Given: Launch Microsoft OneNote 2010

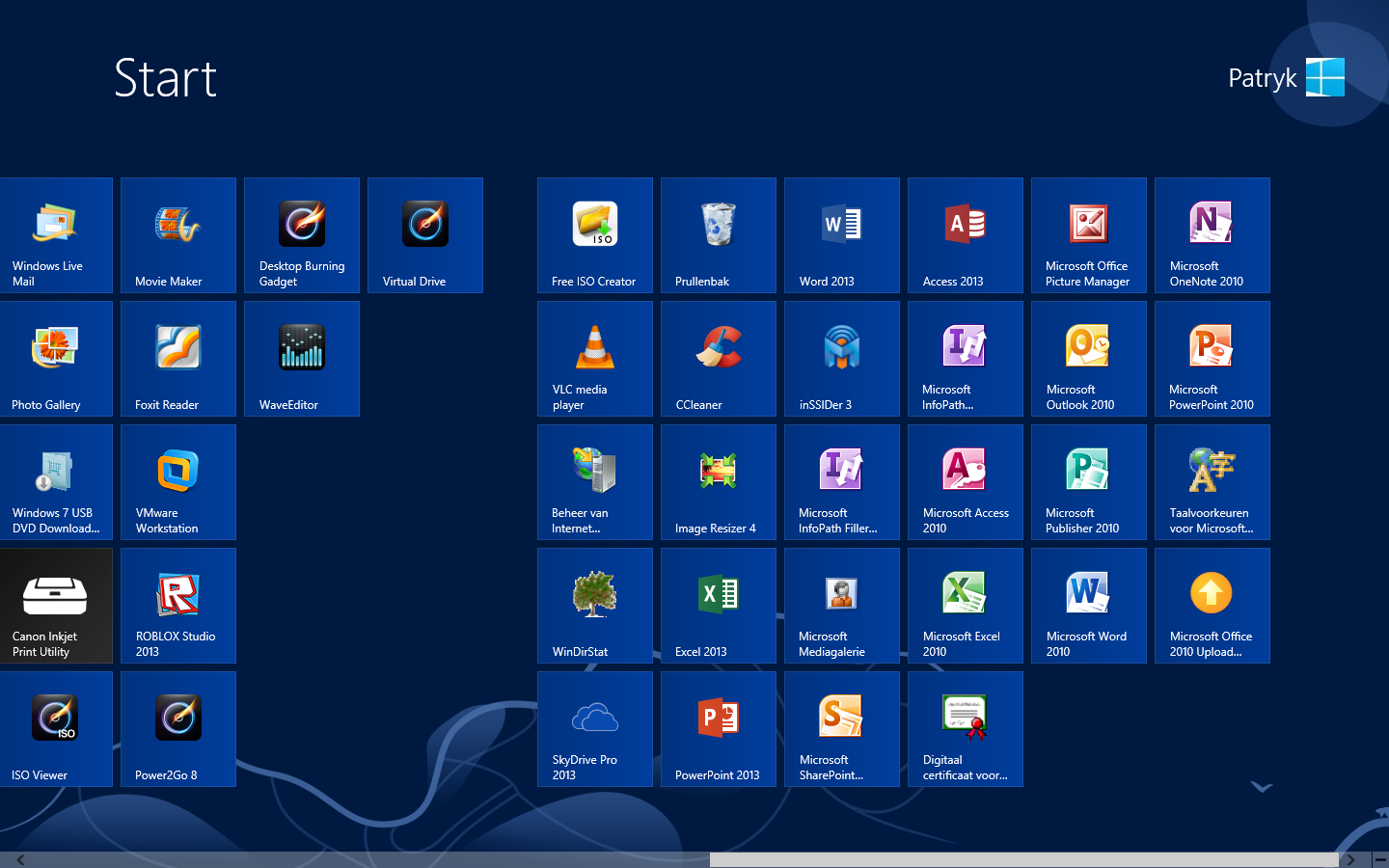Looking at the screenshot, I should [1212, 235].
